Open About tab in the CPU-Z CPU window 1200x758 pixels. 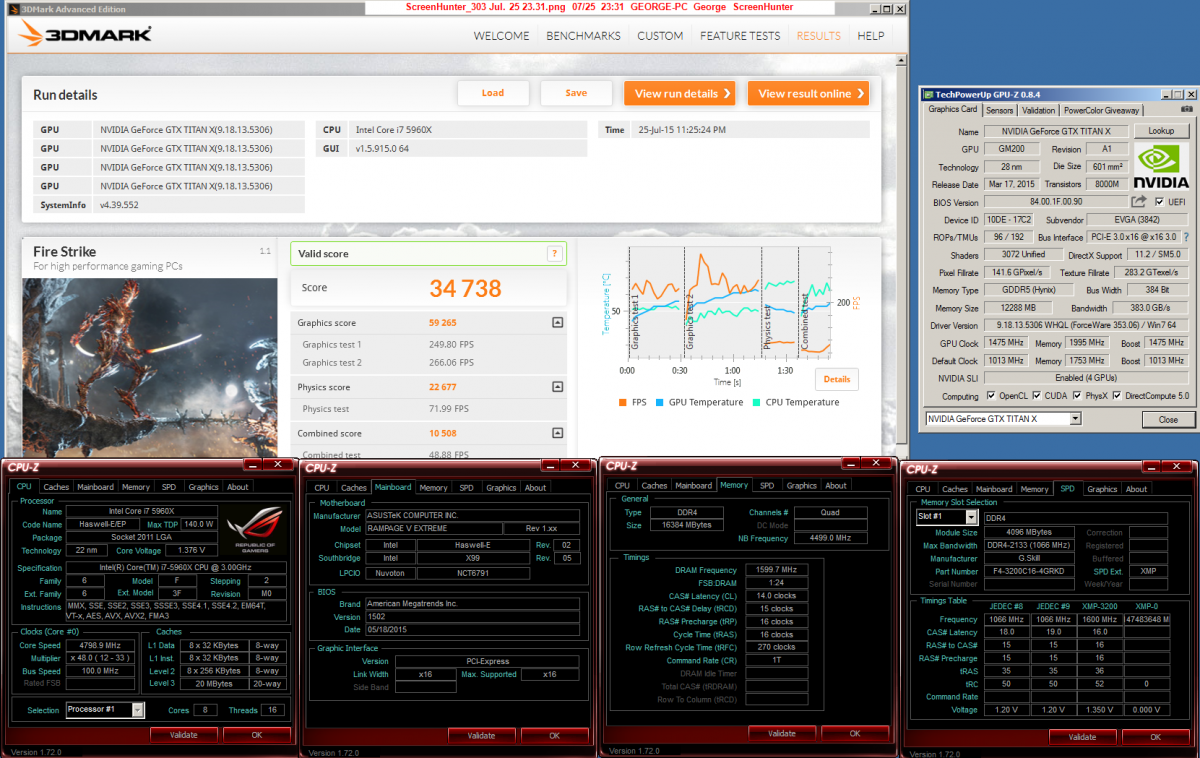pos(237,487)
